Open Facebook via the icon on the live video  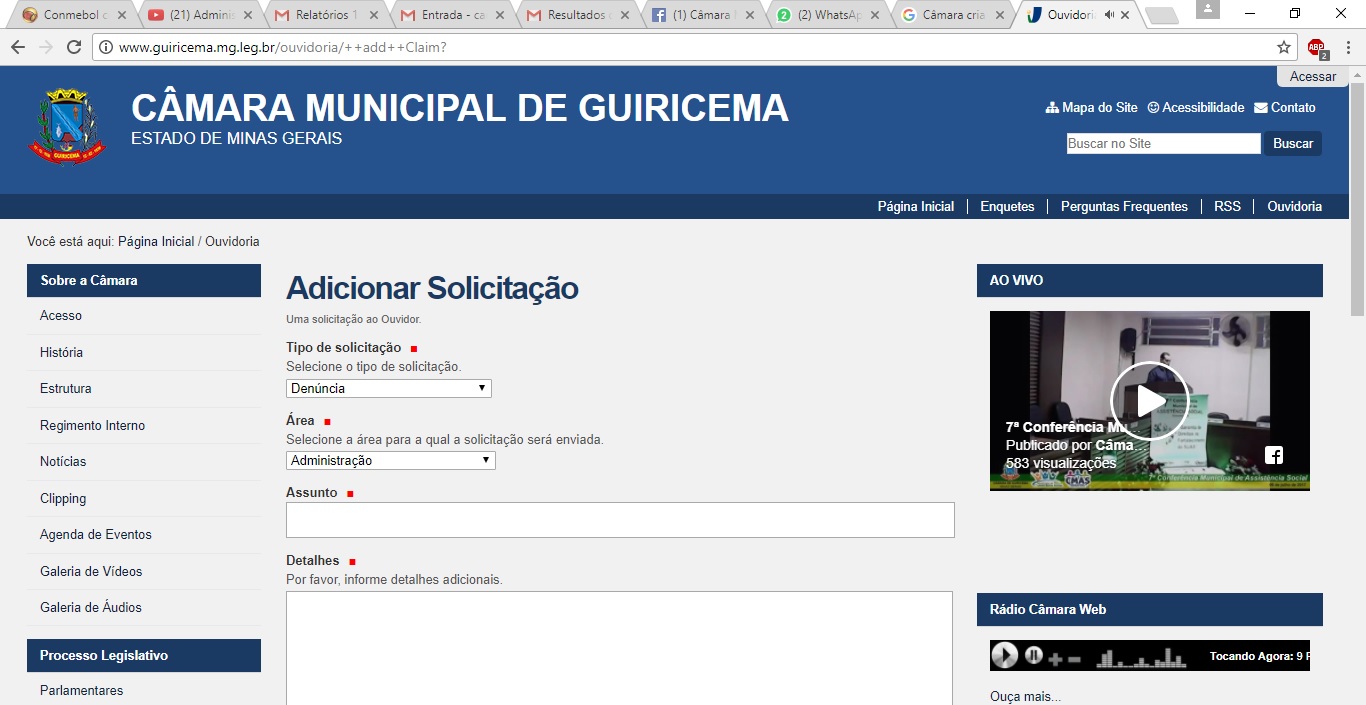pos(1273,454)
